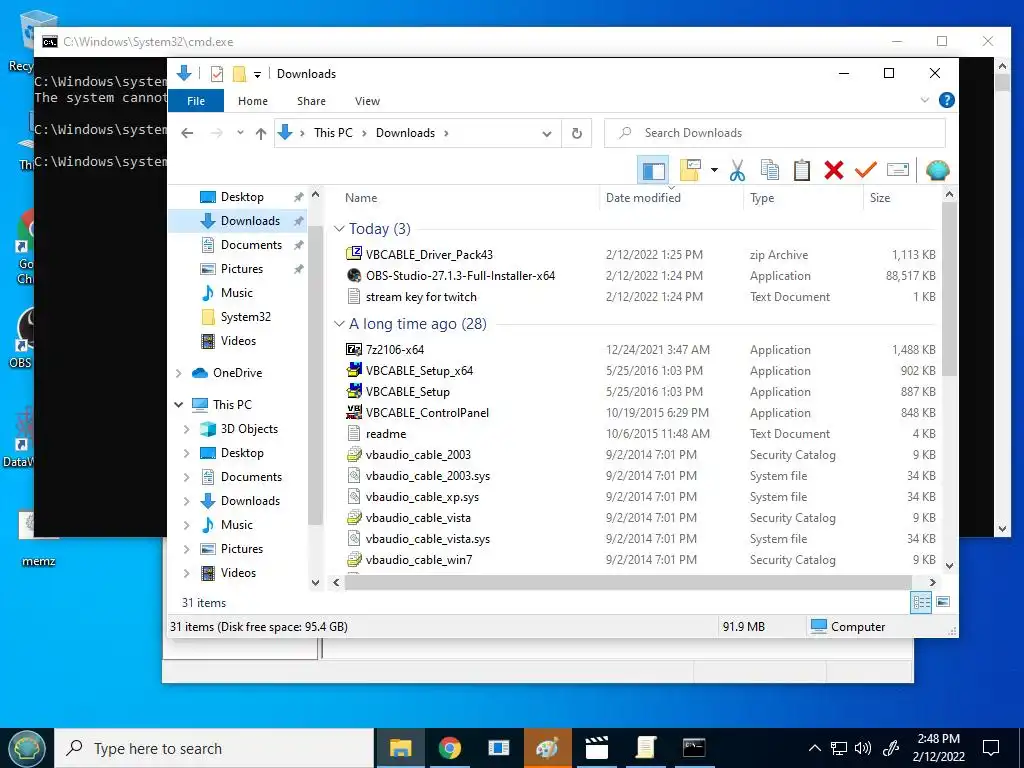Toggle the navigation pane layout icon
Viewport: 1024px width, 768px height.
click(653, 170)
